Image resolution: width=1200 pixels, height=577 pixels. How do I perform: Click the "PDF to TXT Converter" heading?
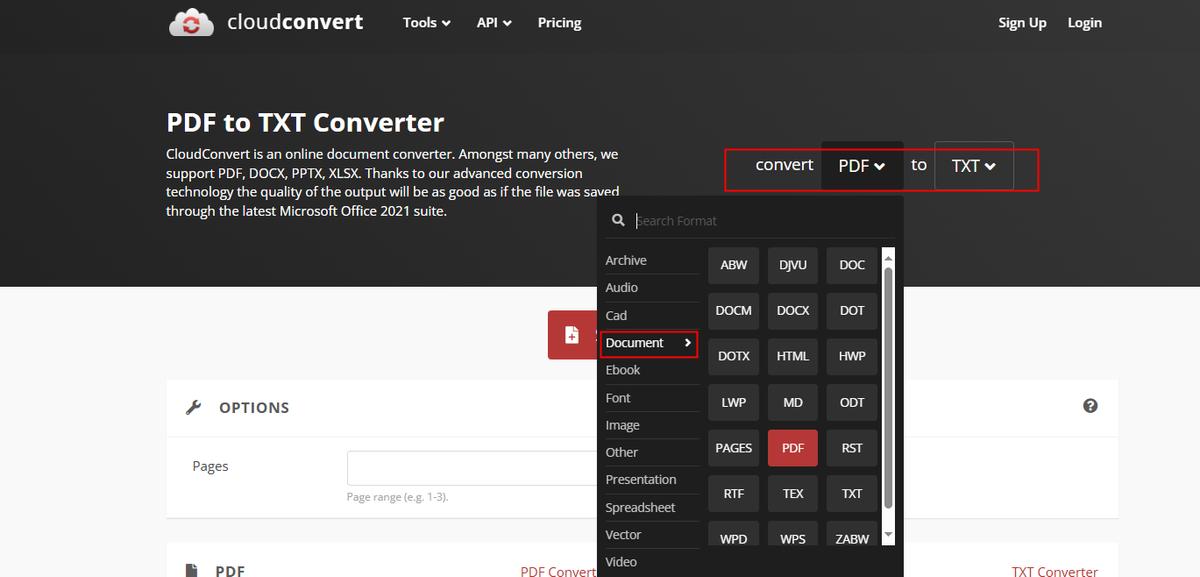[305, 123]
